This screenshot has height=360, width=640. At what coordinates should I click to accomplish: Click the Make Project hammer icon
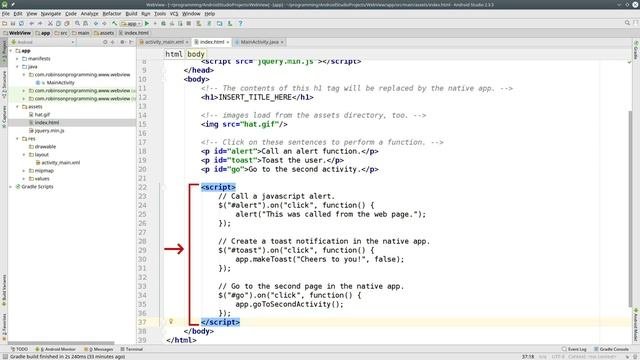[x=115, y=24]
